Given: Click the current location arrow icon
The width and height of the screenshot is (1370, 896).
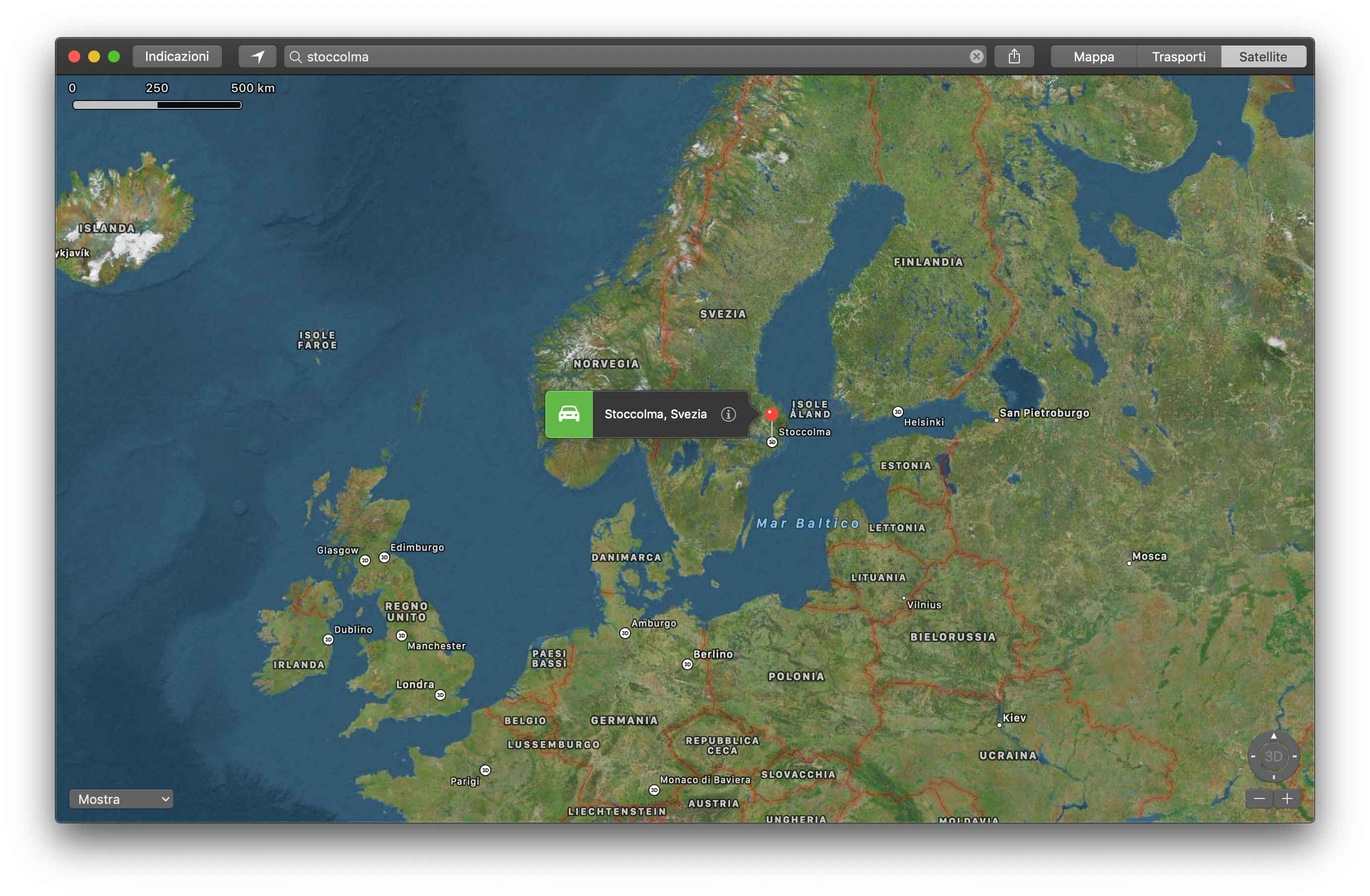Looking at the screenshot, I should point(257,56).
